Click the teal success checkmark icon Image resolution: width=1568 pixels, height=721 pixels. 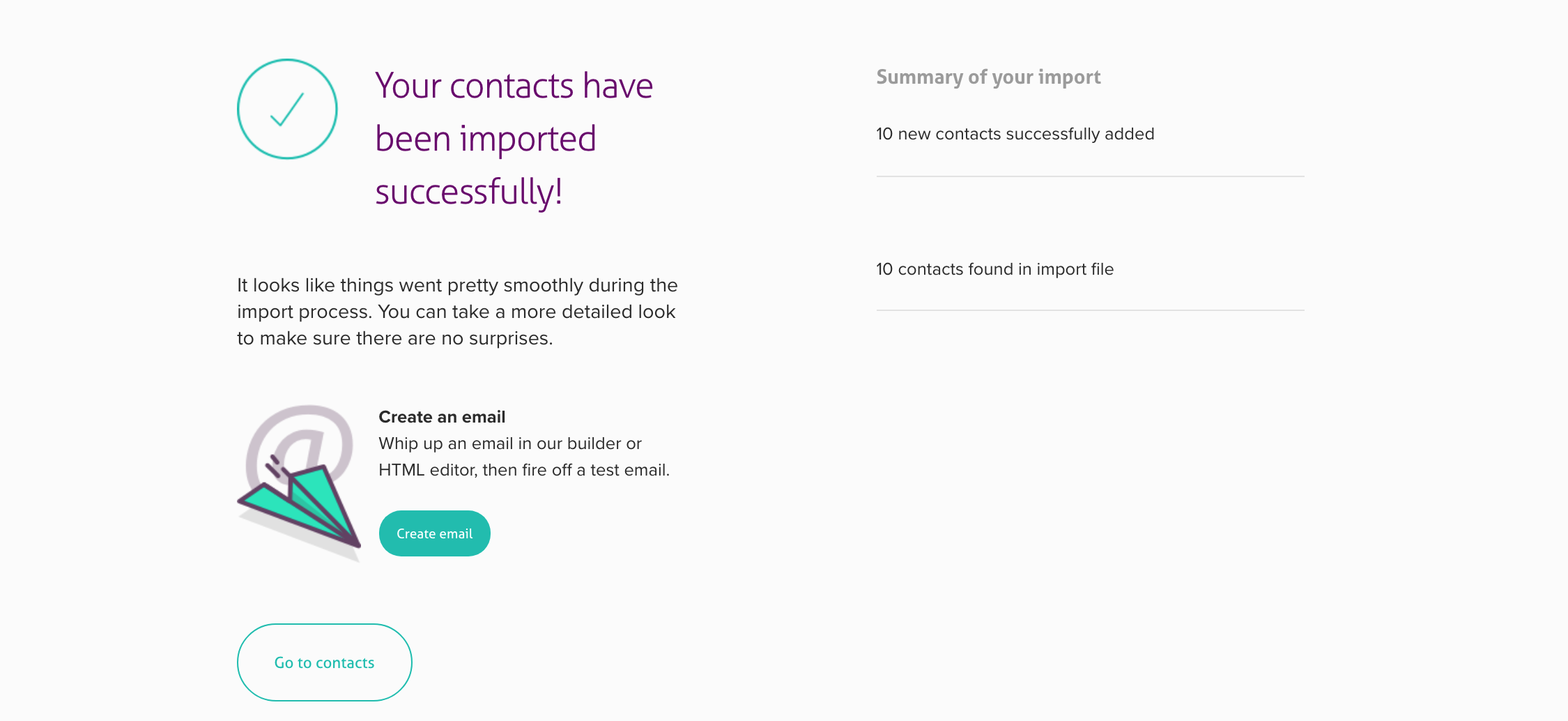pos(287,109)
